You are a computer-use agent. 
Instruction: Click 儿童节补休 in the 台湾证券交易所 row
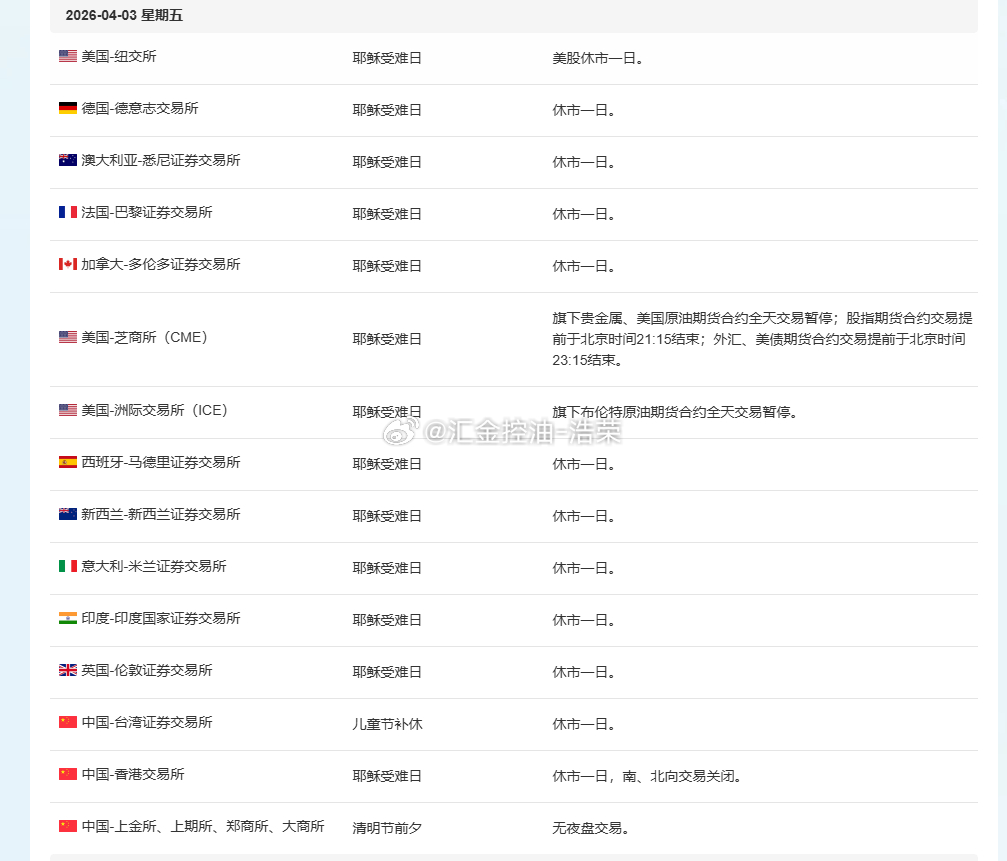384,723
